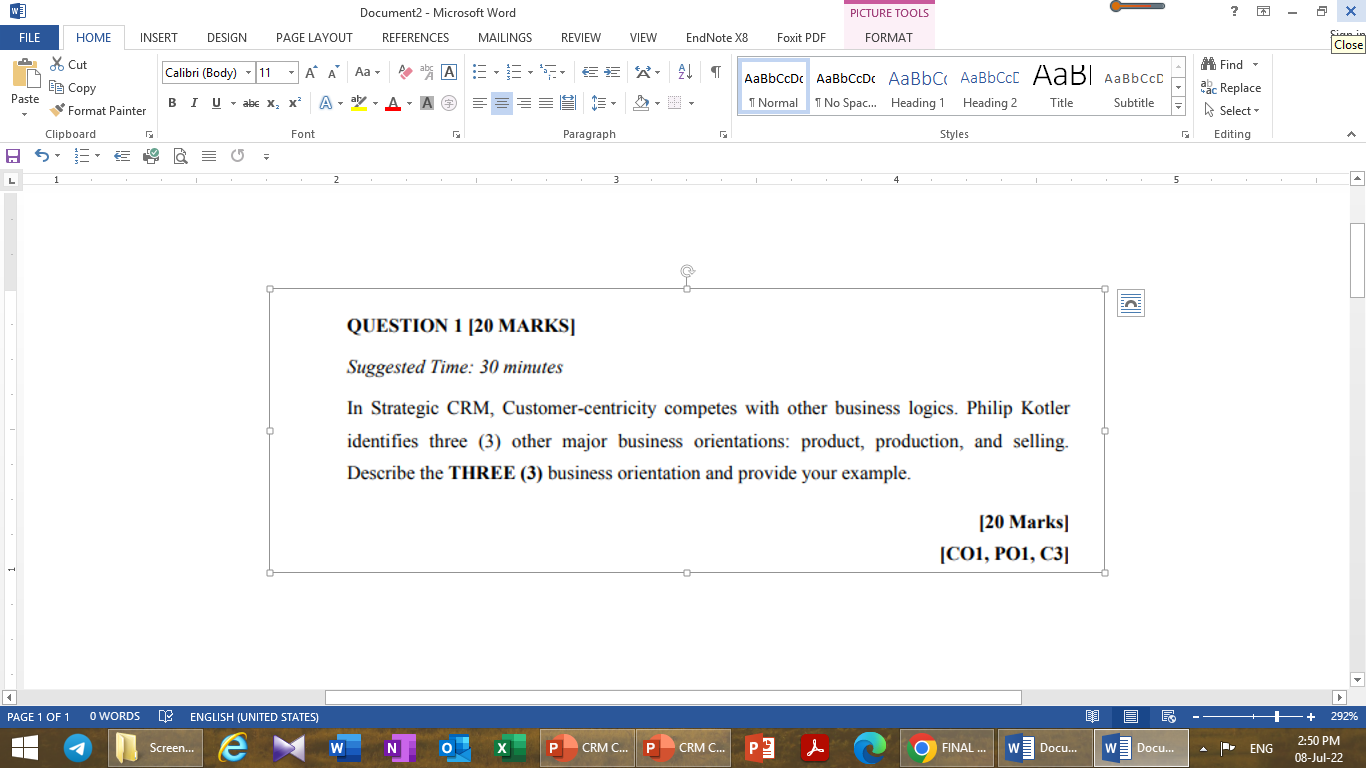Toggle italic formatting
The image size is (1366, 768).
pos(194,103)
